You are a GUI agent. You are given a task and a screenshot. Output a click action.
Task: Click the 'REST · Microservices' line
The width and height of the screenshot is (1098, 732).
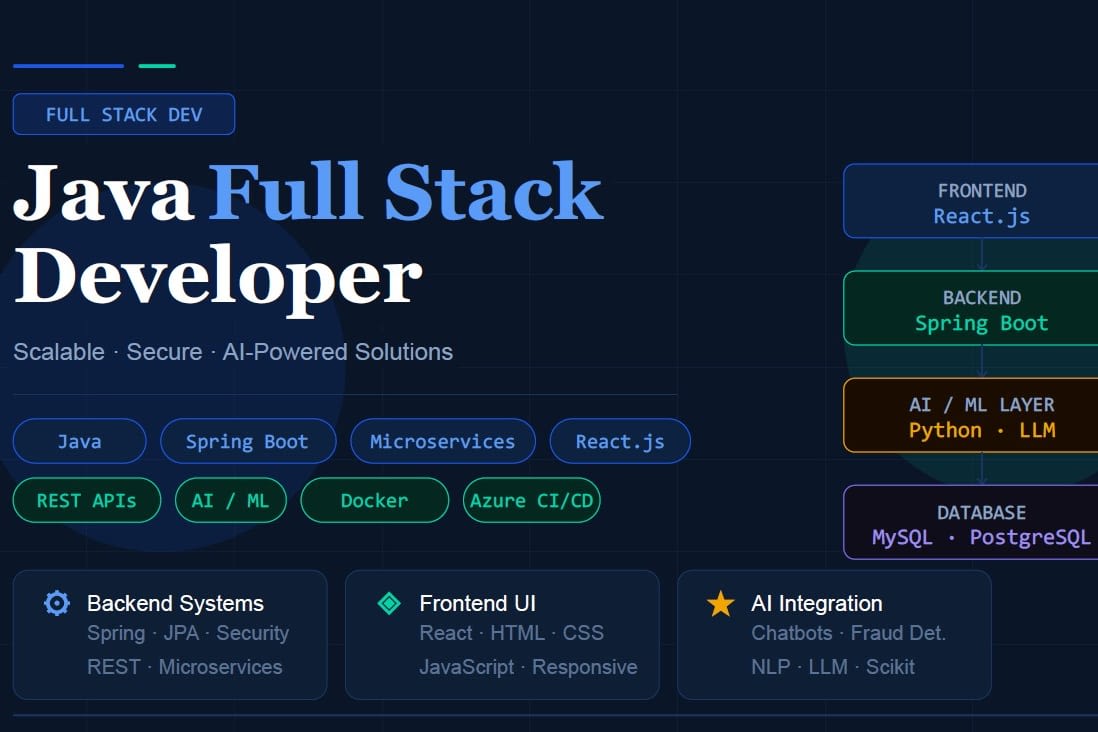(x=185, y=667)
